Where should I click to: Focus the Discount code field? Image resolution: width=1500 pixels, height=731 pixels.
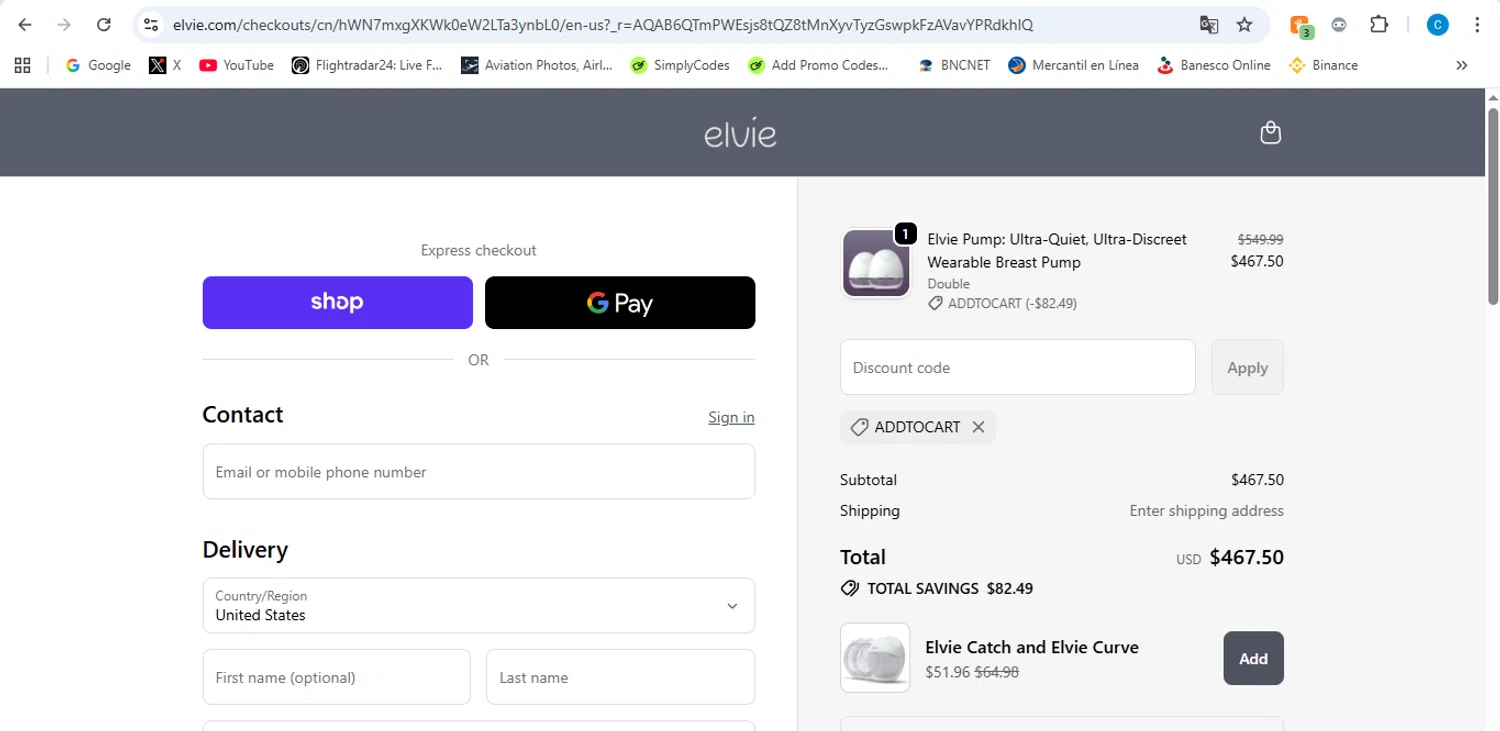(x=1018, y=367)
